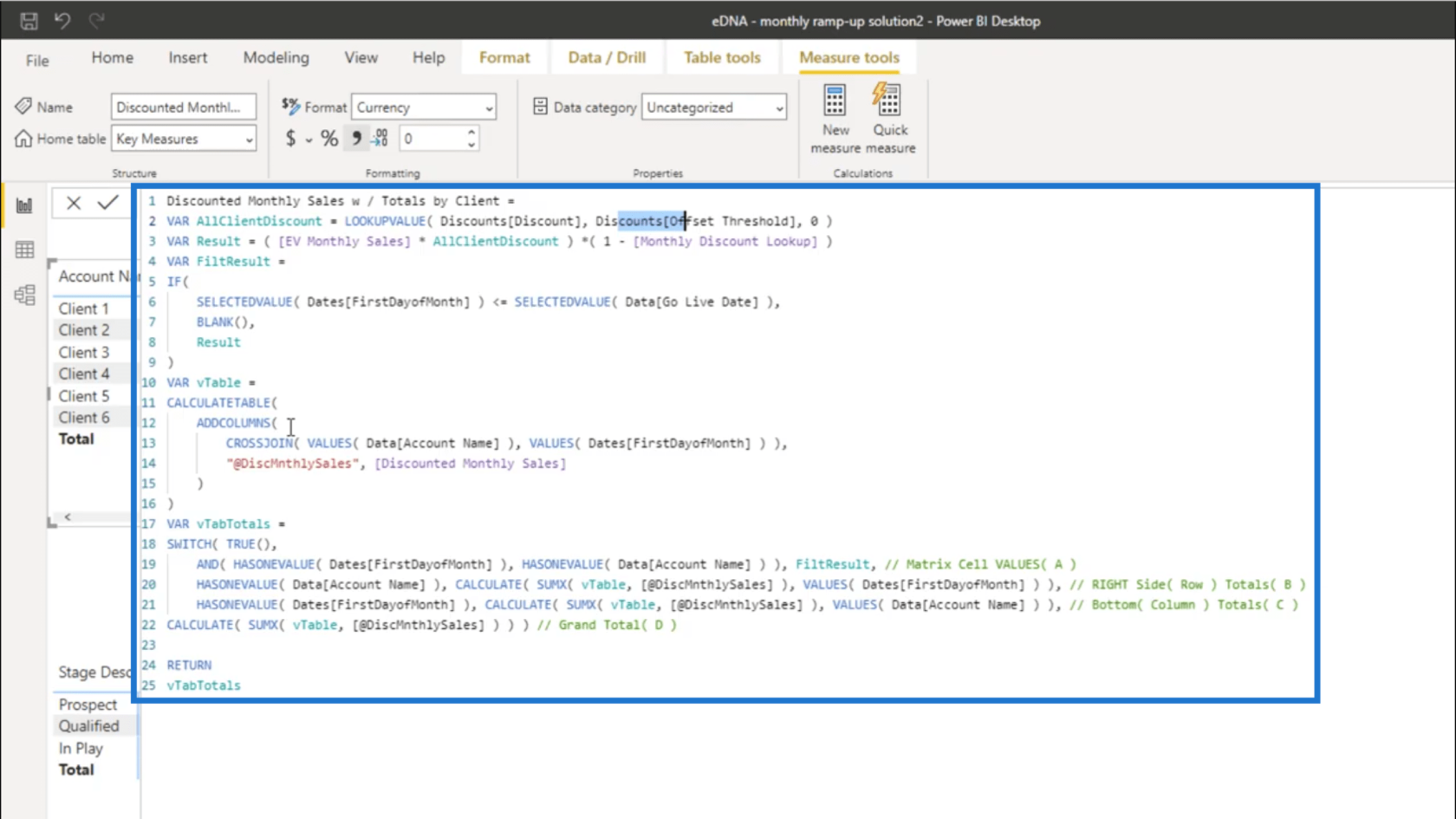Click on vTabTotals in line 25
1456x819 pixels.
coord(204,686)
